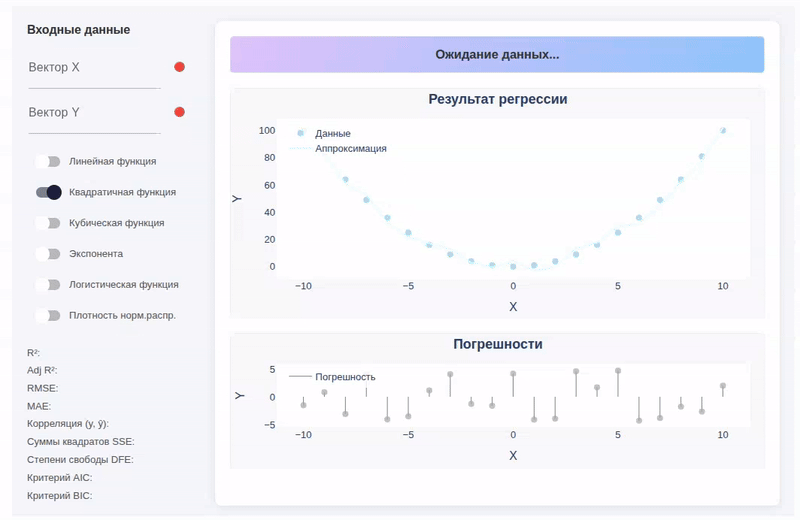Enable the Линейная функция switch
This screenshot has width=800, height=520.
pos(48,161)
